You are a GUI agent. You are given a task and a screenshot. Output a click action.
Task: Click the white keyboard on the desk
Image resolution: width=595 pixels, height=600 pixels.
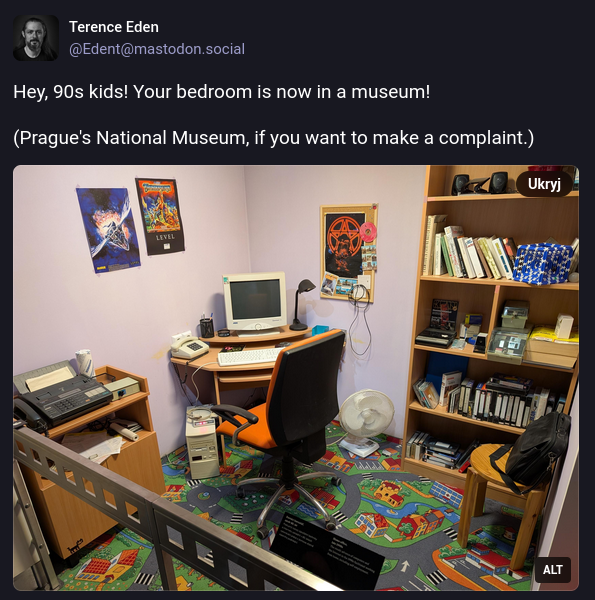click(x=251, y=357)
